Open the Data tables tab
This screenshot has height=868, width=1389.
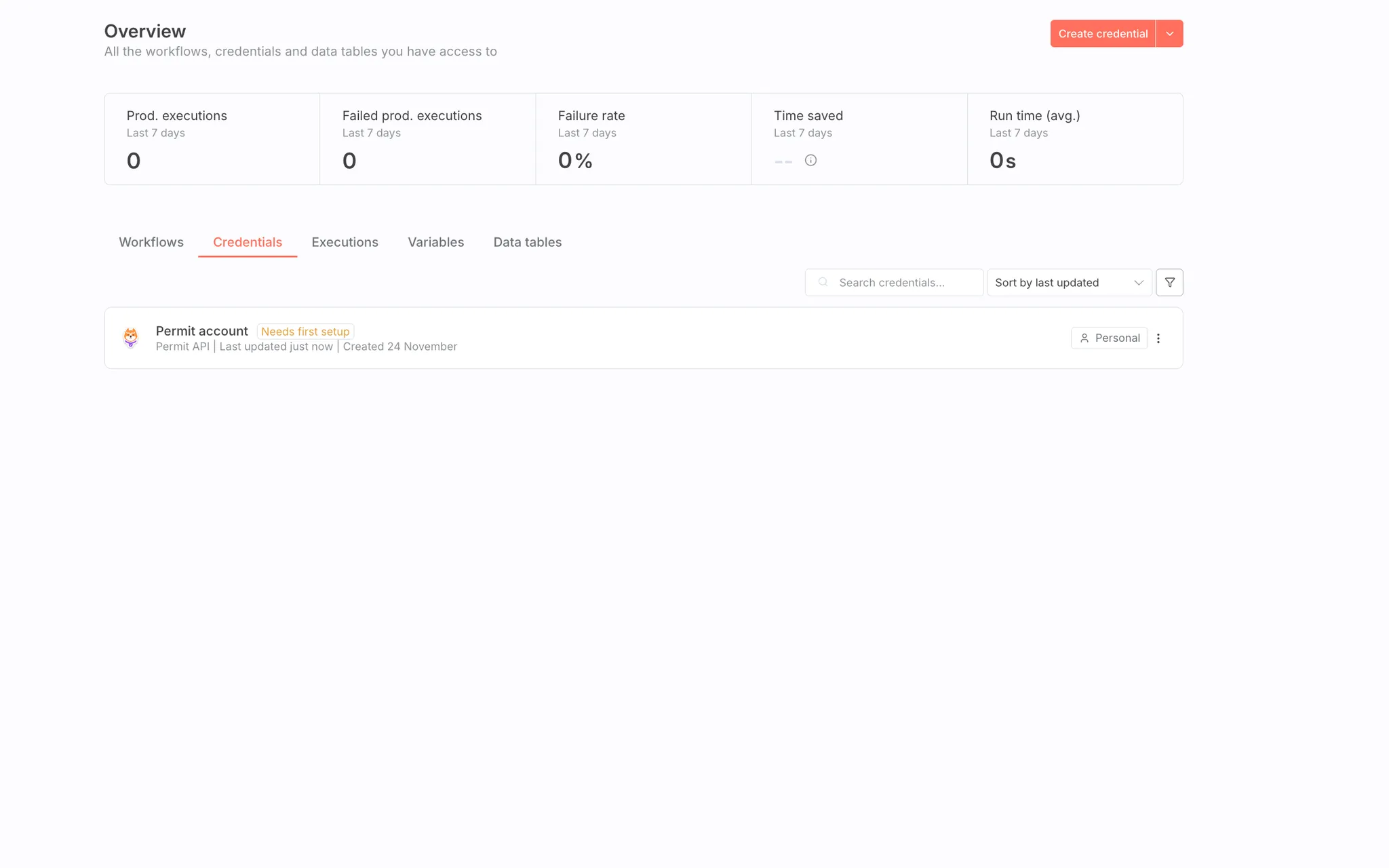527,242
